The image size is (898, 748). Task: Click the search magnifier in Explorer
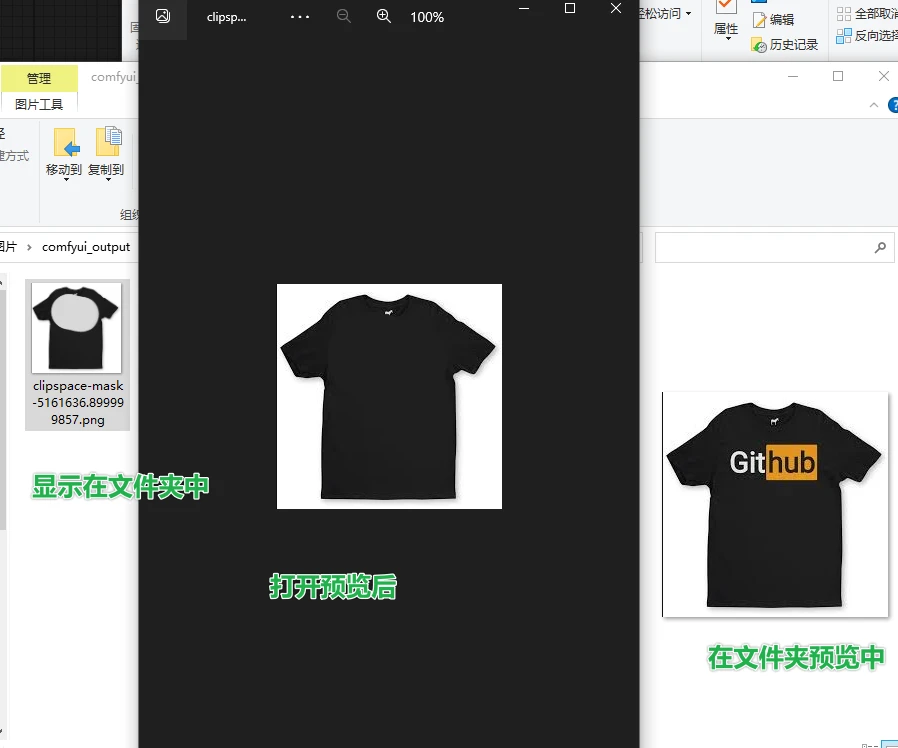click(x=880, y=247)
